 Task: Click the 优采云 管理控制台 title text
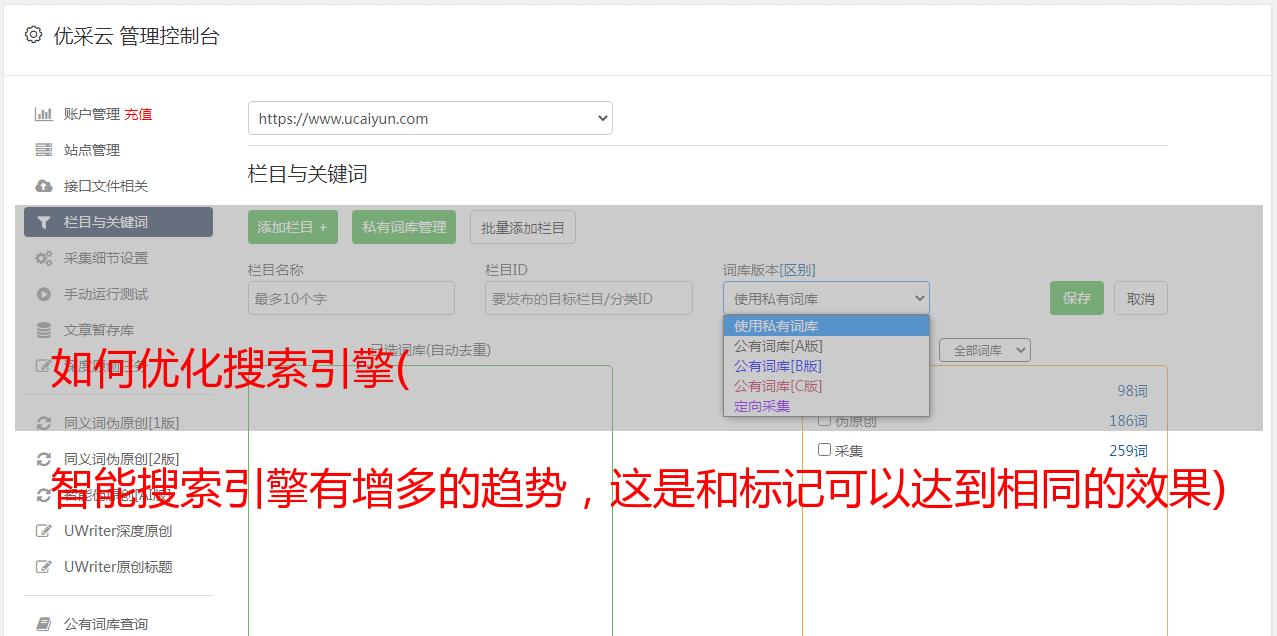click(136, 36)
